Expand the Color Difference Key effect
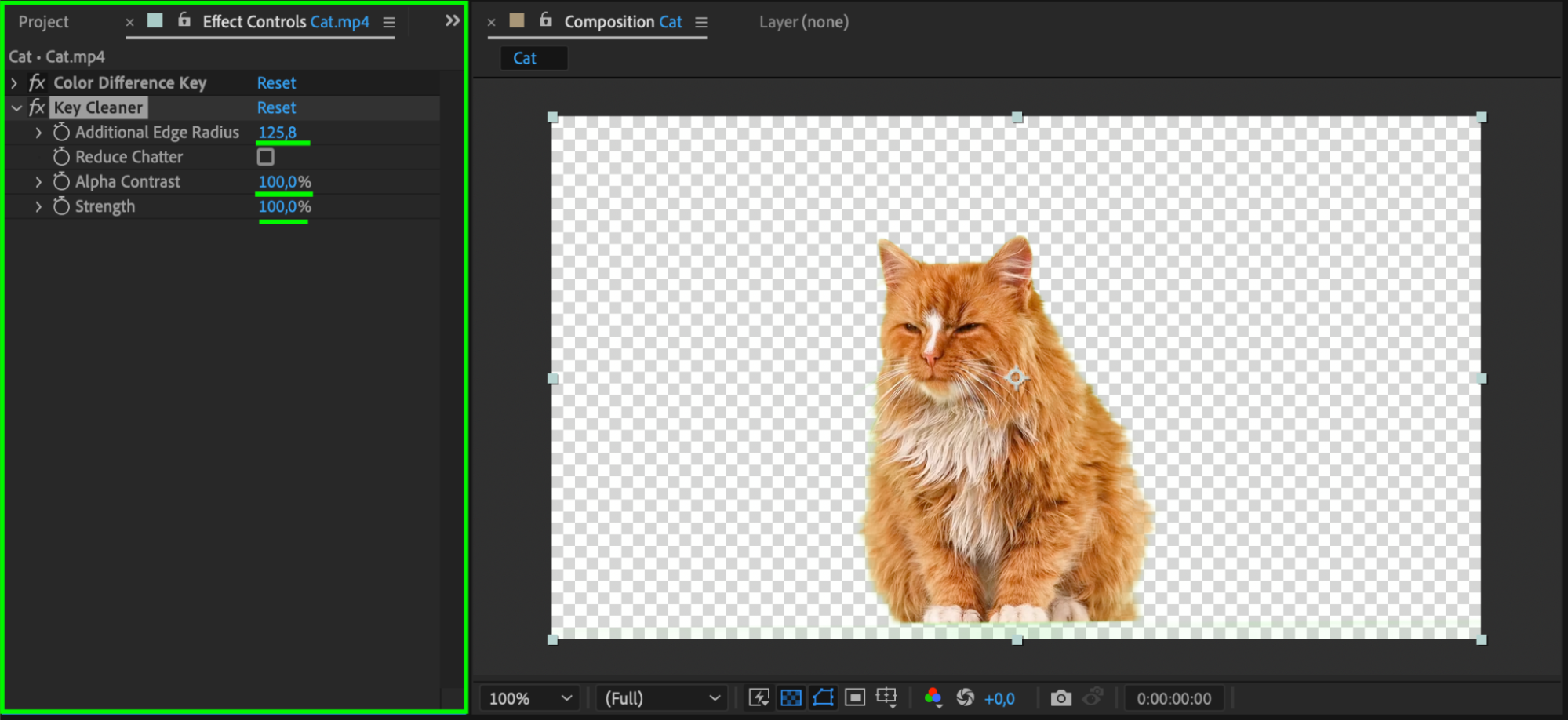Screen dimensions: 1568x721 click(14, 82)
